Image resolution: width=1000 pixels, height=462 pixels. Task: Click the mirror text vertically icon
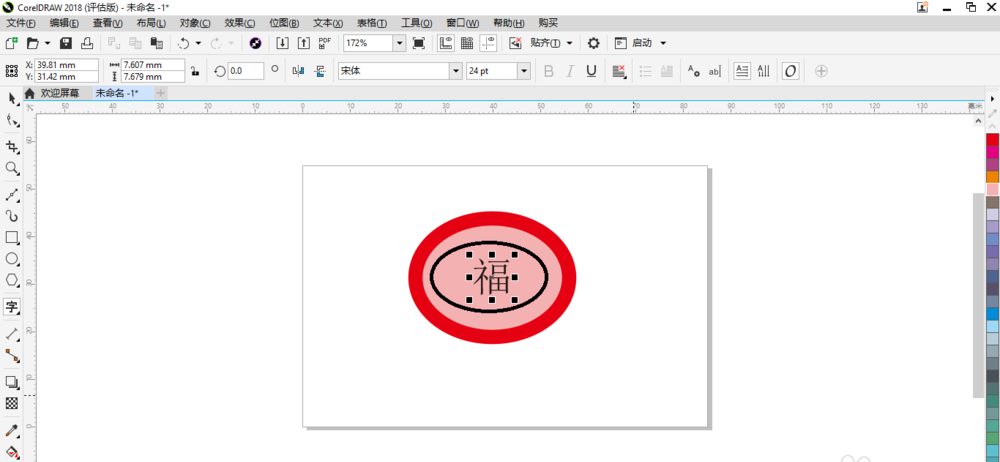pos(320,71)
